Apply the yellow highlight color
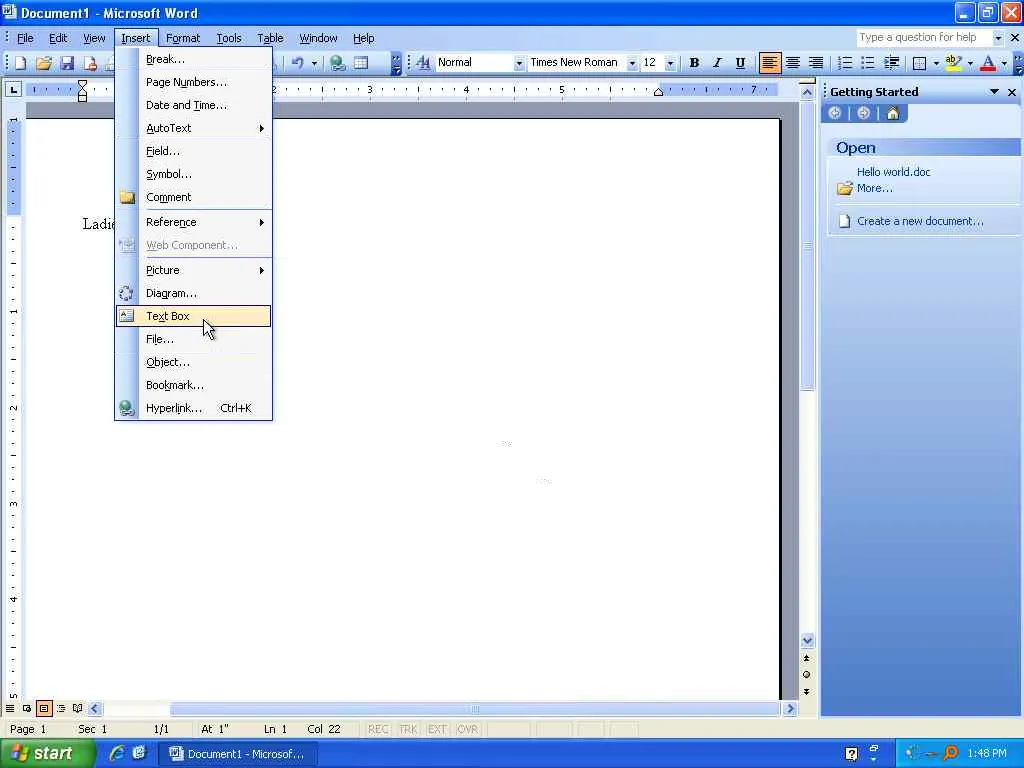The image size is (1024, 768). click(953, 63)
